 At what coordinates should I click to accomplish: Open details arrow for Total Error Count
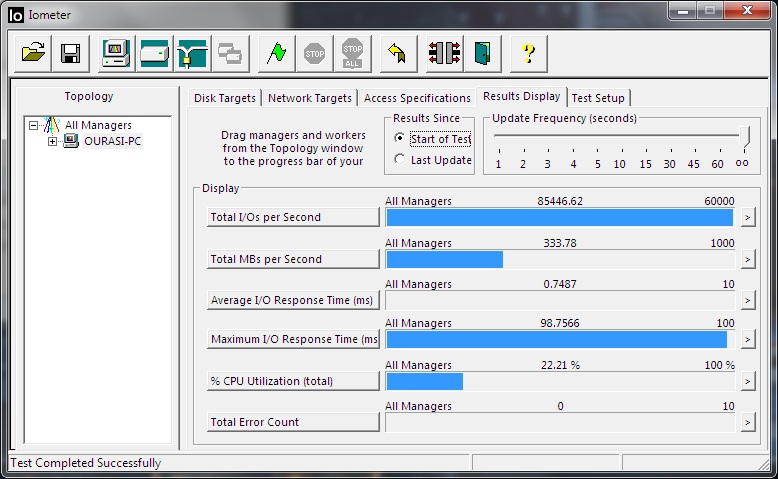click(x=748, y=422)
